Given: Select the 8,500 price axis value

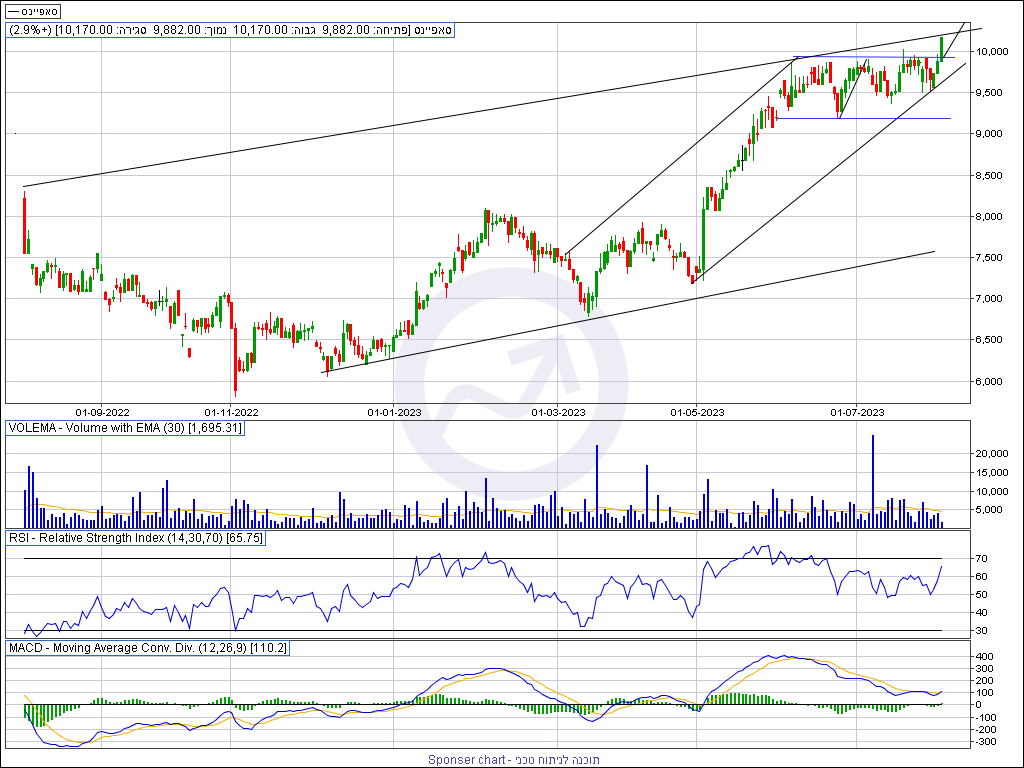Looking at the screenshot, I should (991, 176).
